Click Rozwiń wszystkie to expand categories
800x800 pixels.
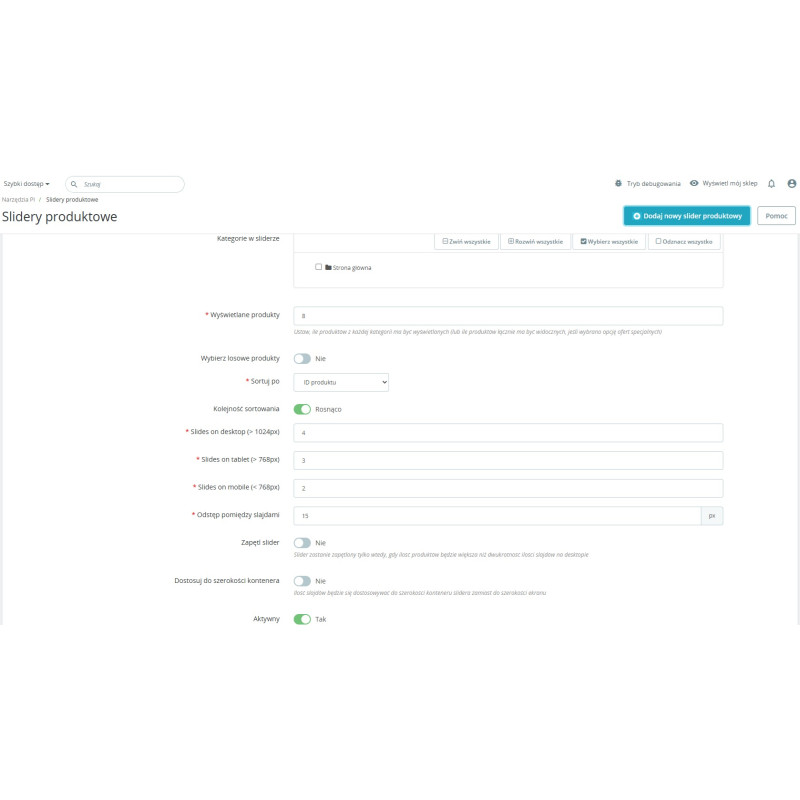coord(535,242)
